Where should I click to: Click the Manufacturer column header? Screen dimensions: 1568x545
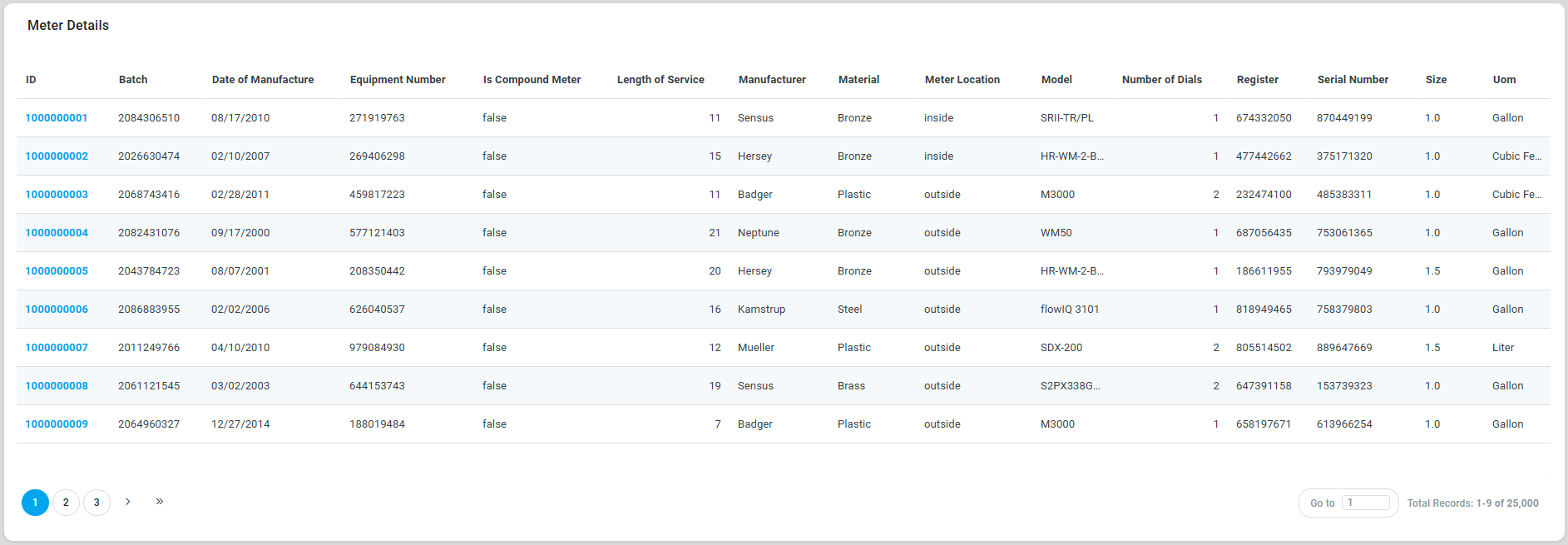(x=772, y=80)
